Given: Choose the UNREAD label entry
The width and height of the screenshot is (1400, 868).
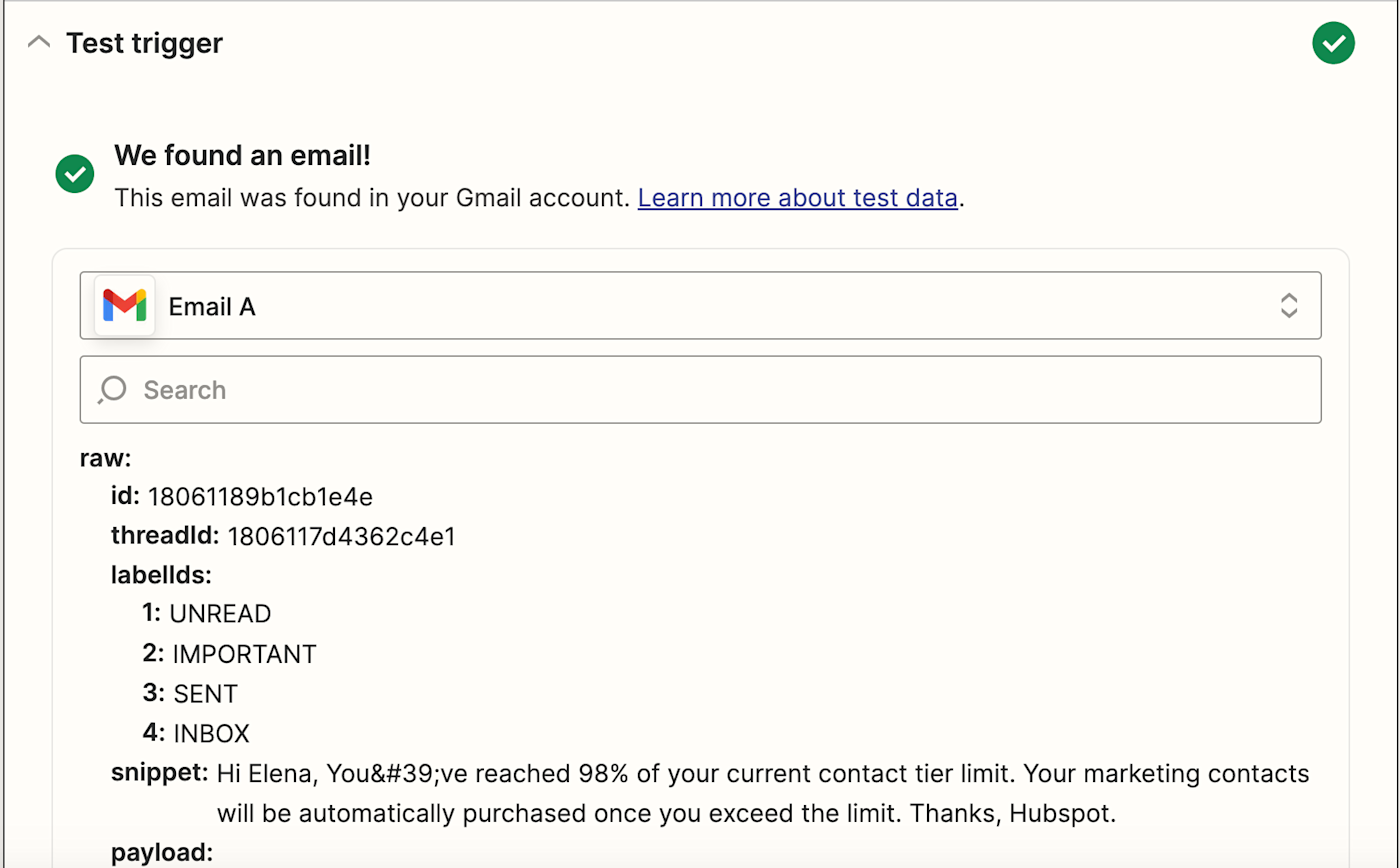Looking at the screenshot, I should (220, 614).
